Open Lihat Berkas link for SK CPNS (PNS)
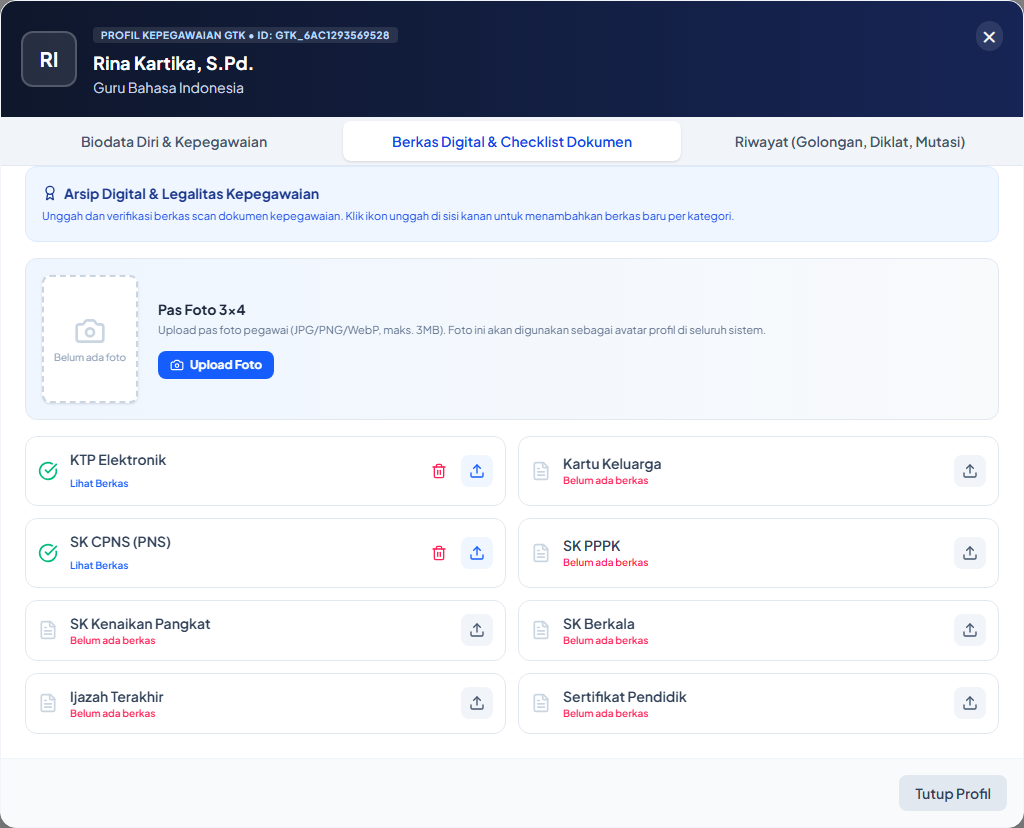The height and width of the screenshot is (828, 1024). (99, 565)
